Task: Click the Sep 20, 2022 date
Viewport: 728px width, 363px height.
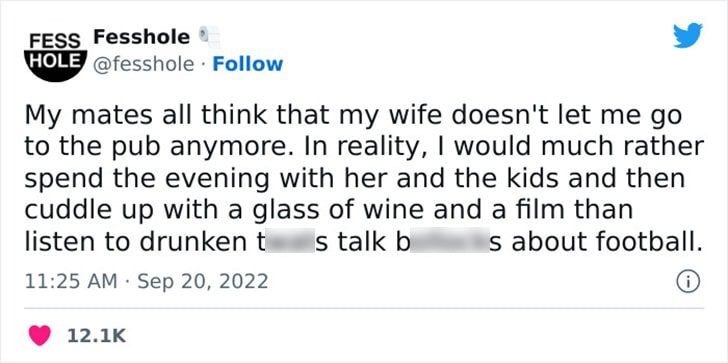Action: tap(202, 282)
